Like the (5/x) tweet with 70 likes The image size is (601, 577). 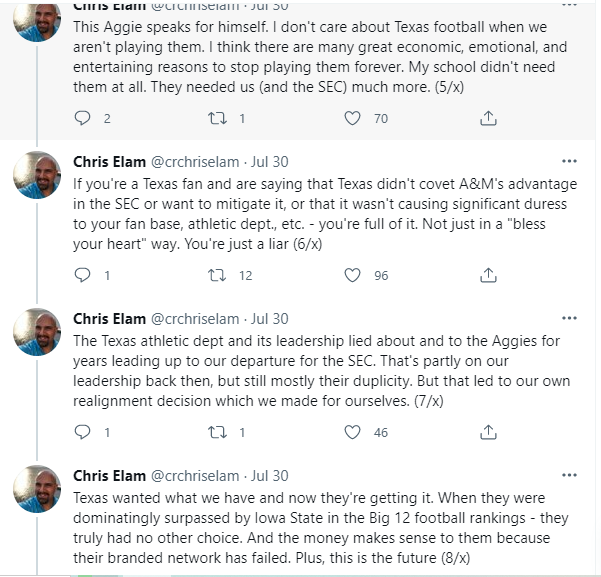click(x=352, y=118)
